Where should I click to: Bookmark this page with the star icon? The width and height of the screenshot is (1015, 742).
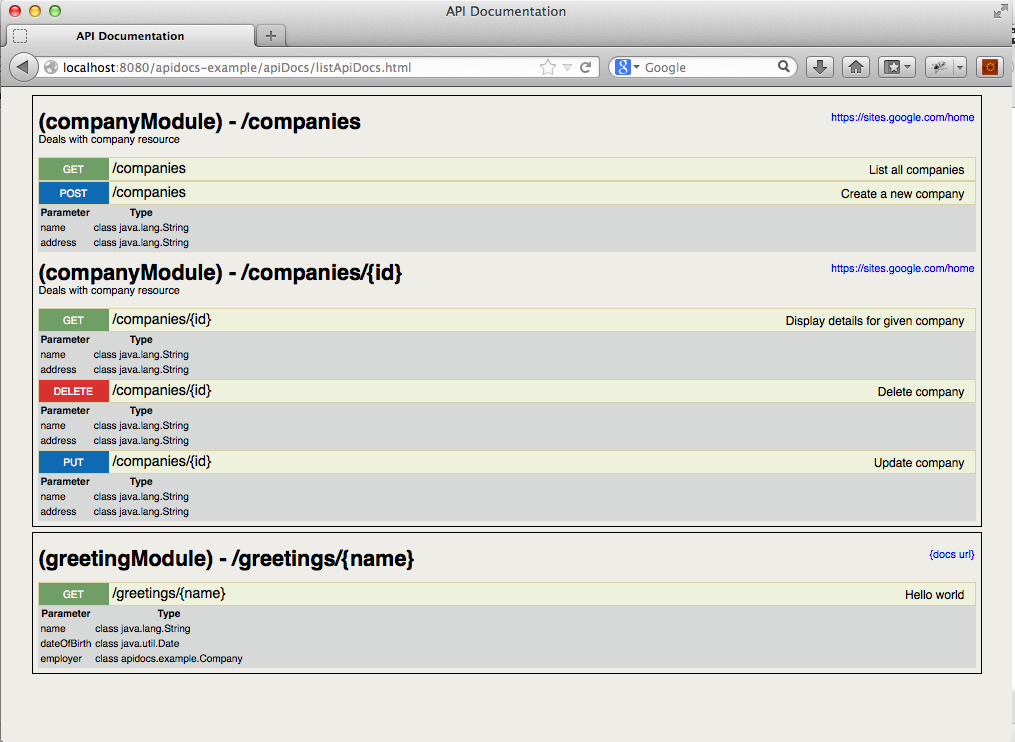tap(548, 67)
